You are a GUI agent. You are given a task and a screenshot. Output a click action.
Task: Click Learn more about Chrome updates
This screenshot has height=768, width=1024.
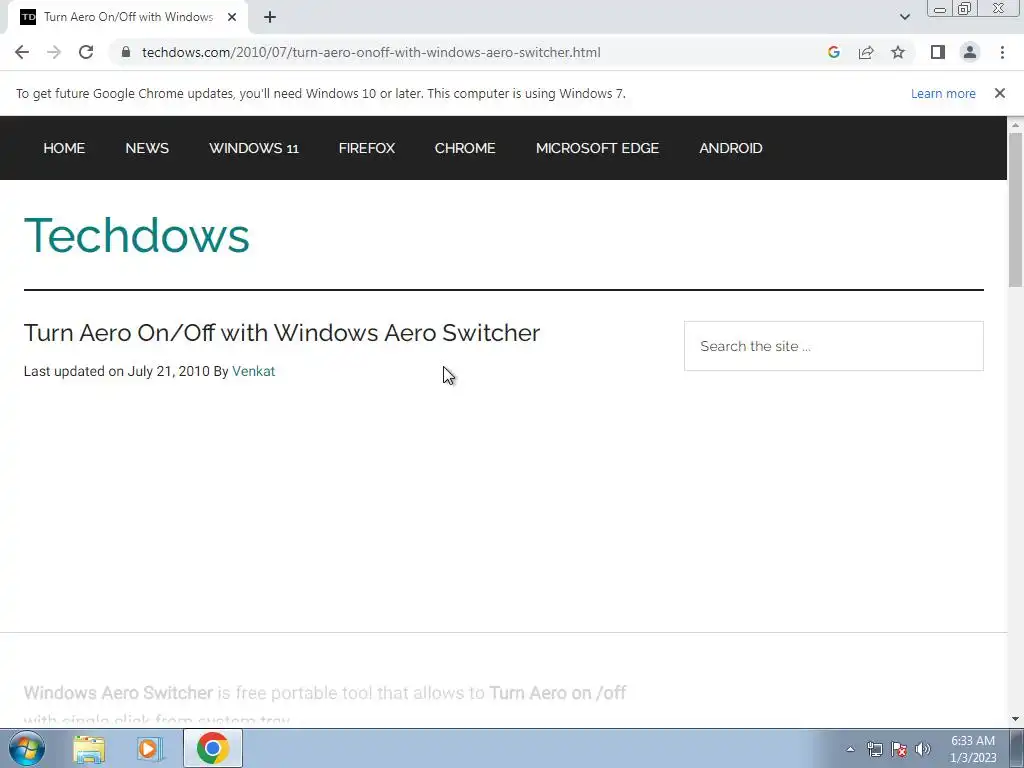coord(943,93)
